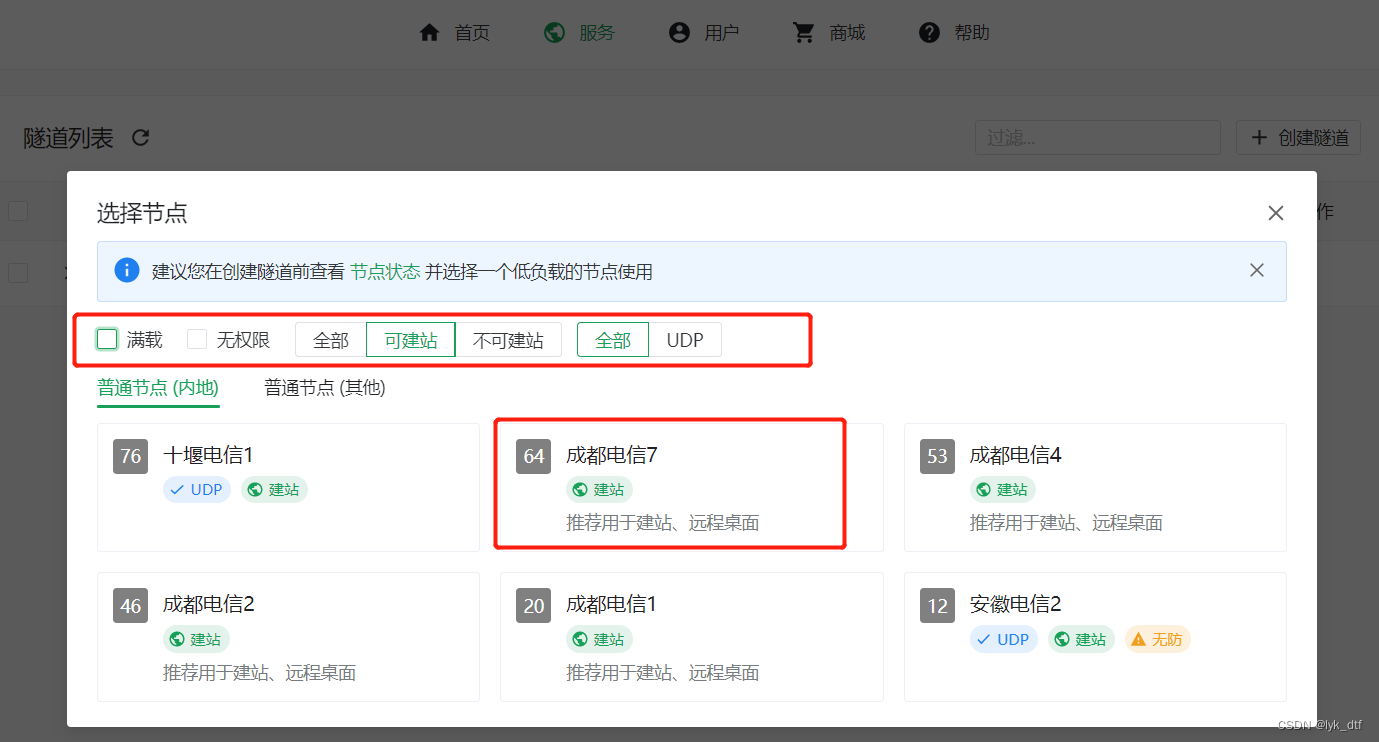The height and width of the screenshot is (742, 1379).
Task: Click 推荐用于建站、远程桌面 under 成都电信4
Action: tap(1066, 523)
